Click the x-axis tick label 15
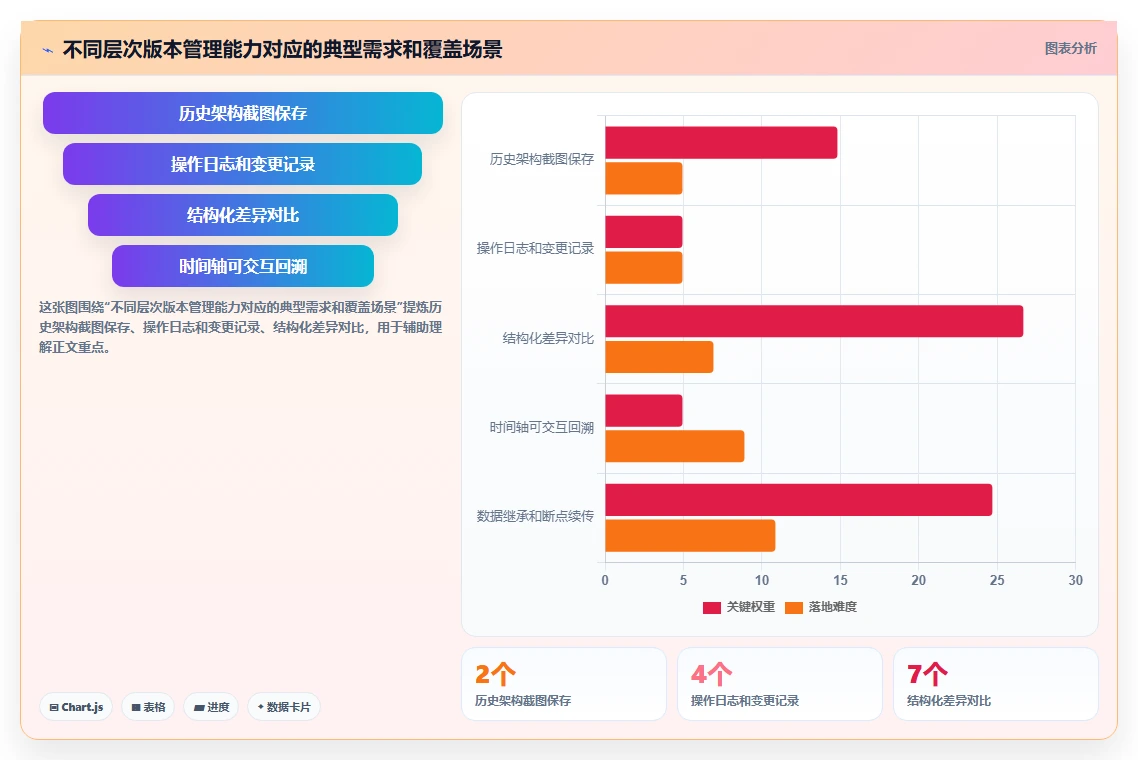Image resolution: width=1138 pixels, height=760 pixels. (x=840, y=580)
